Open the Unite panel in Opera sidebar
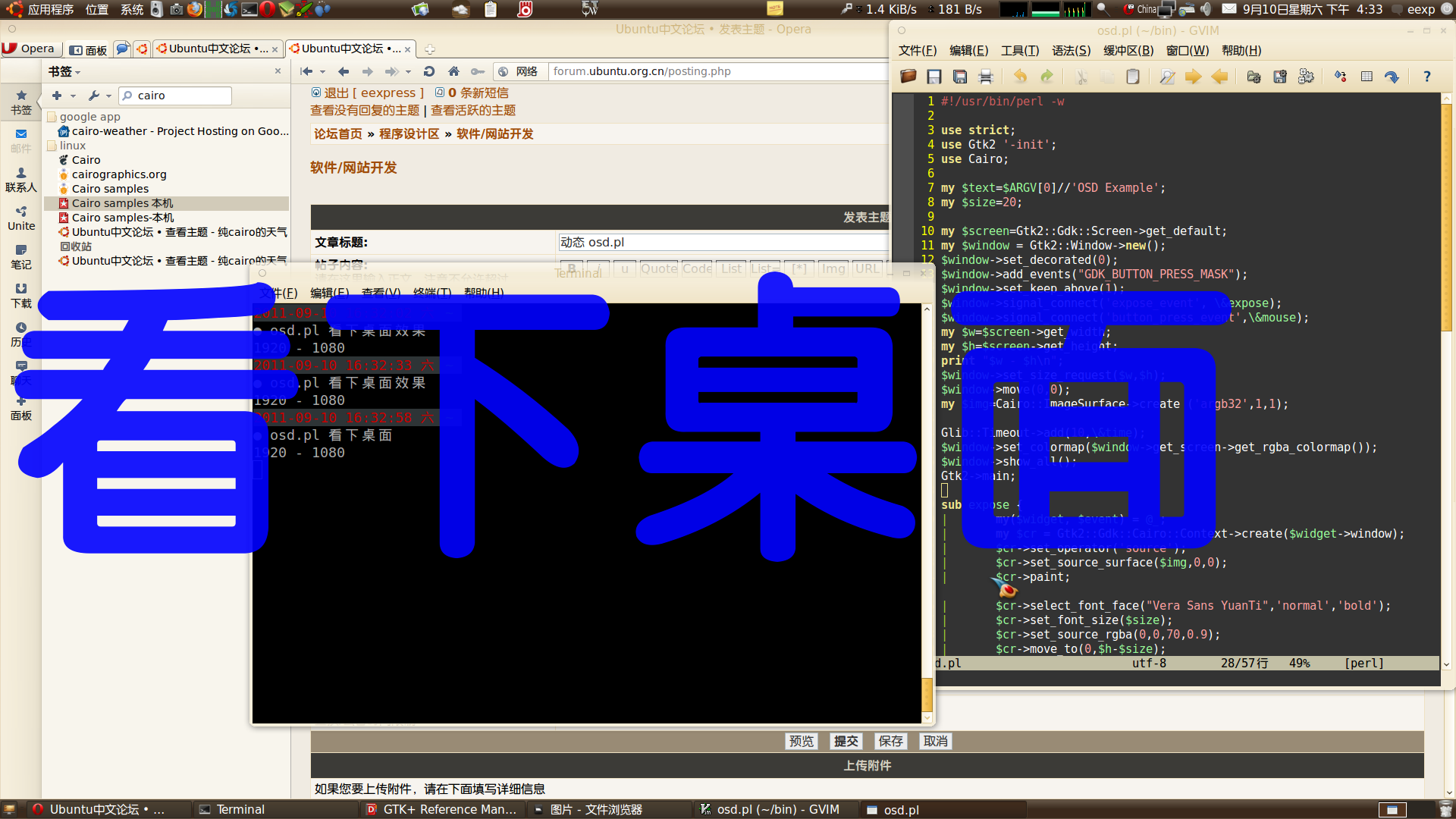Screen dimensions: 1456x819 (21, 218)
